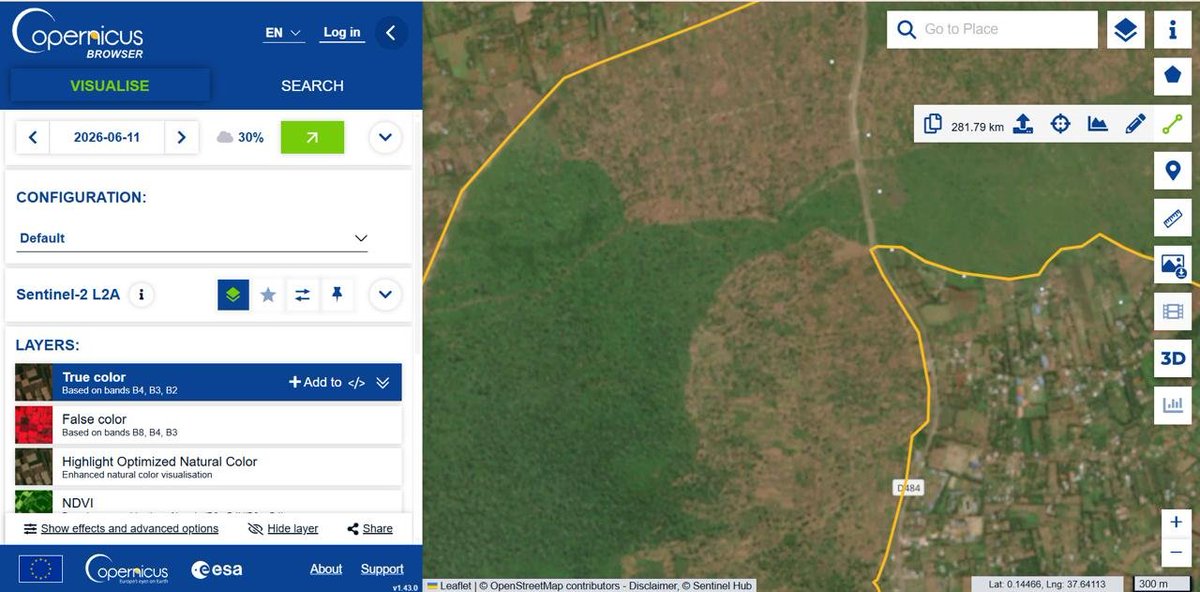Click the green arrow button beside 30%
The width and height of the screenshot is (1200, 592).
(312, 137)
